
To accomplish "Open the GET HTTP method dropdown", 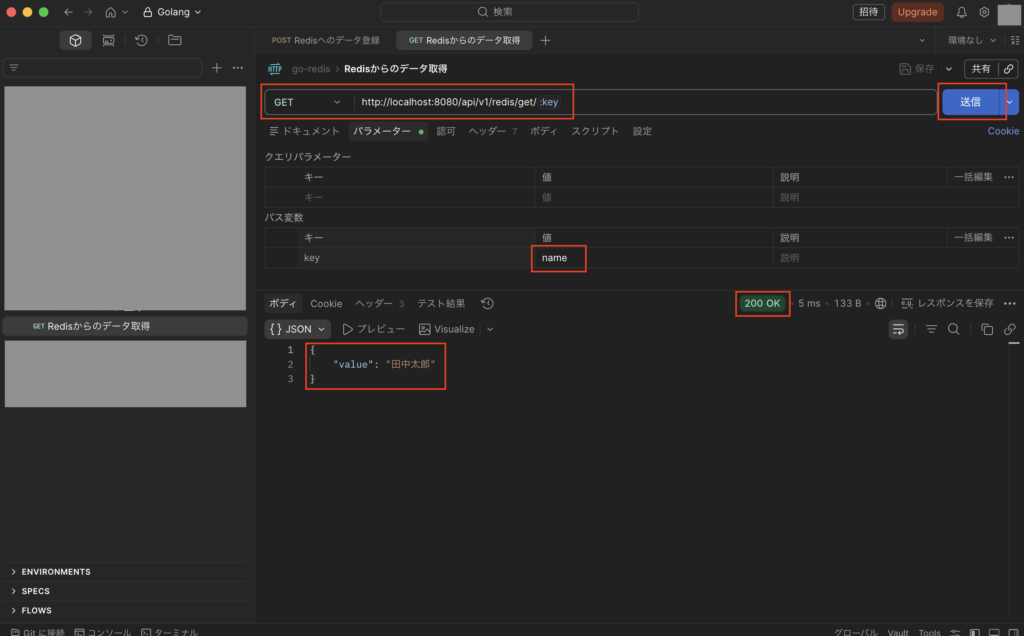I will pos(308,102).
